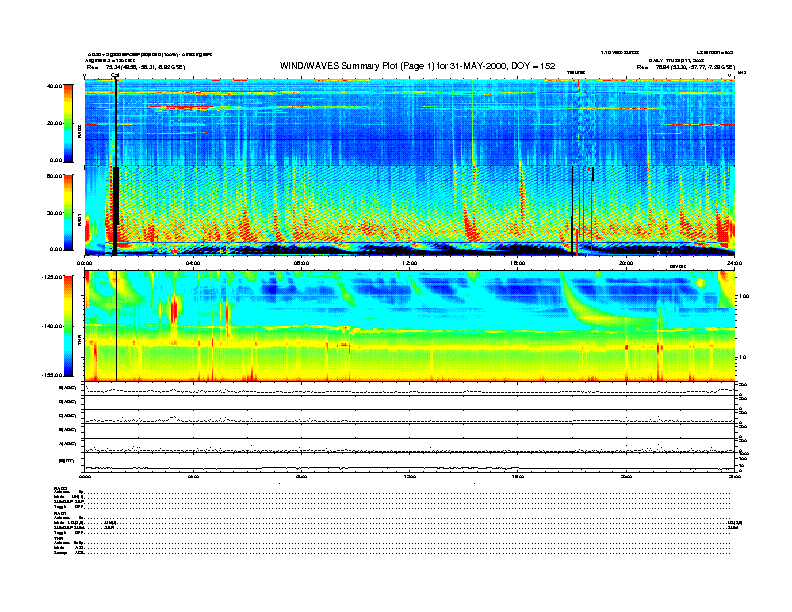Viewport: 792px width, 612px height.
Task: Click the 60.00 label on RAD1 scale
Action: [x=54, y=176]
